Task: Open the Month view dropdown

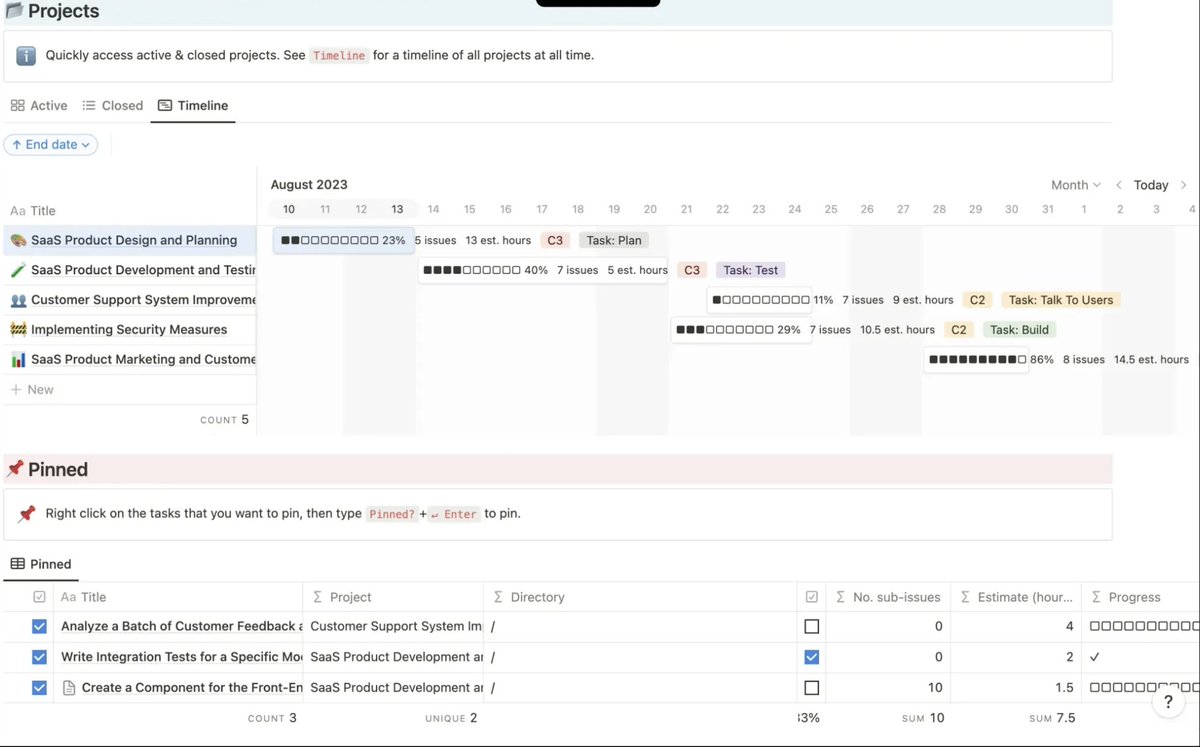Action: 1073,185
